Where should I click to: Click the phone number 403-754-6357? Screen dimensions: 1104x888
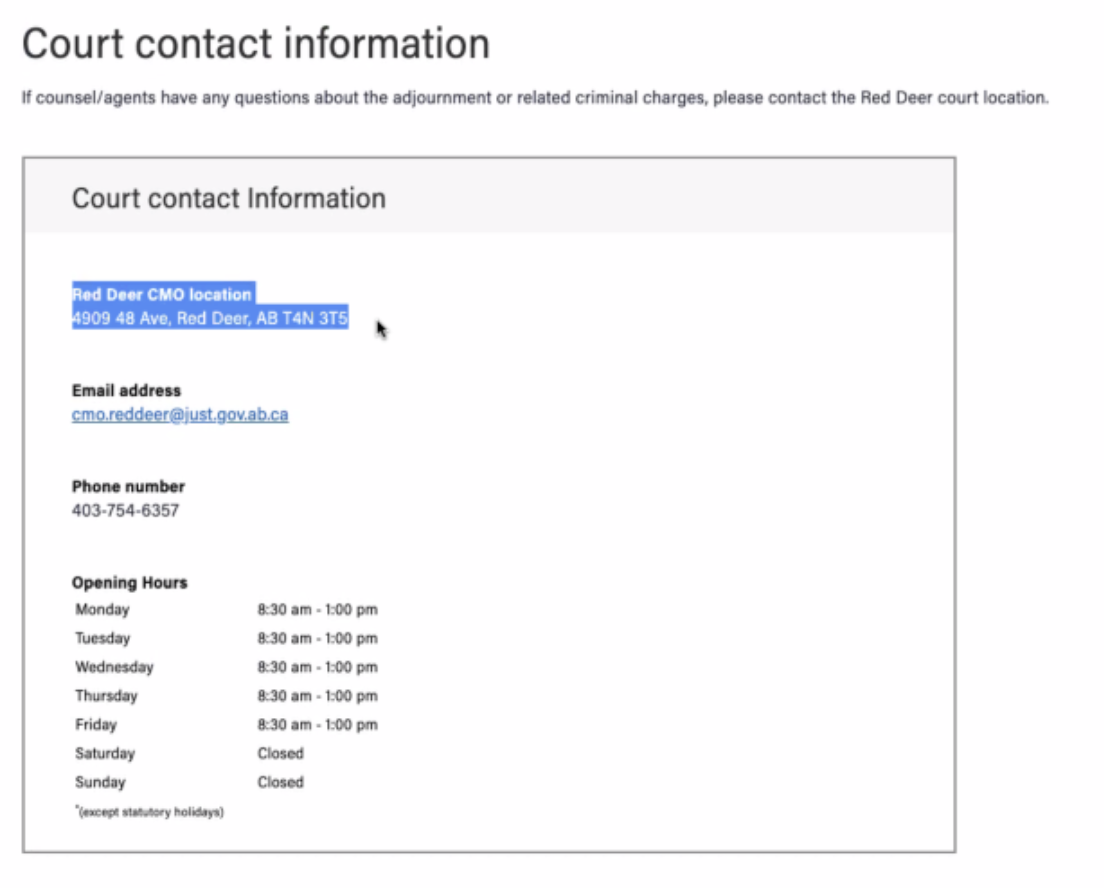pos(125,511)
